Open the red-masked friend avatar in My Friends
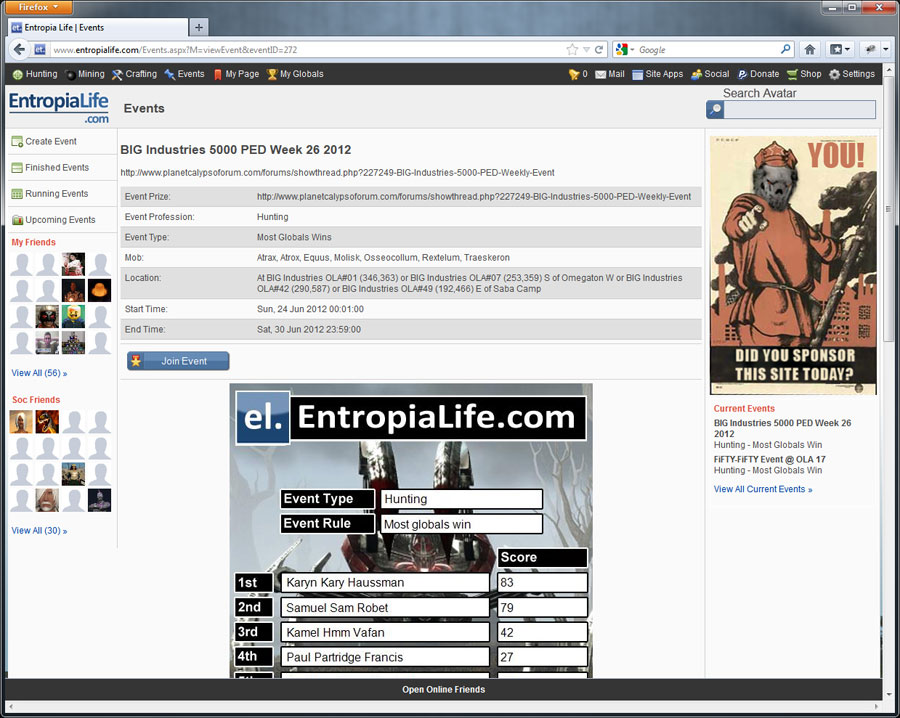This screenshot has width=900, height=718. click(x=47, y=316)
